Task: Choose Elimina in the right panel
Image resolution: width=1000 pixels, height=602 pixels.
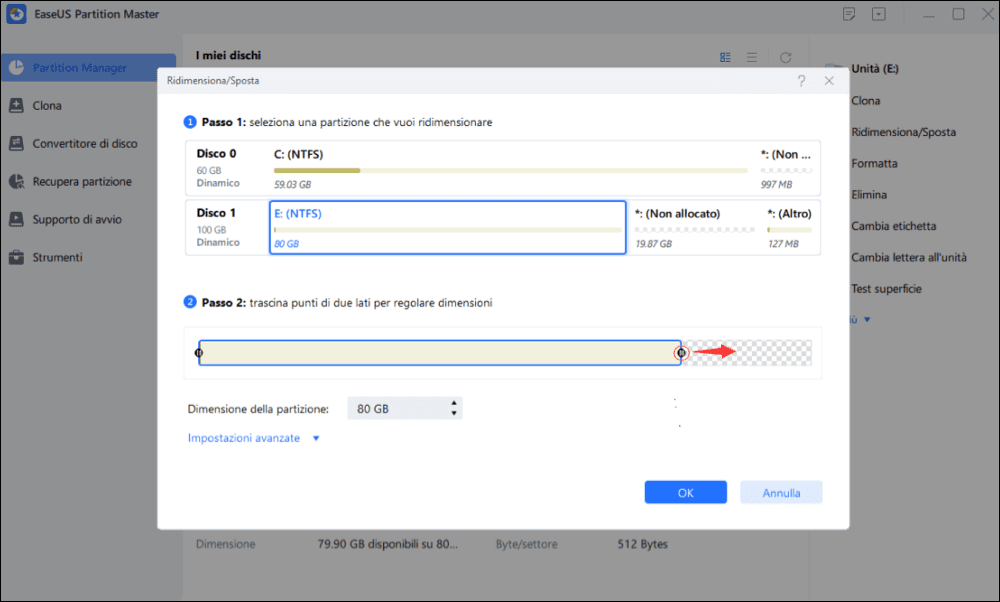Action: click(x=869, y=195)
